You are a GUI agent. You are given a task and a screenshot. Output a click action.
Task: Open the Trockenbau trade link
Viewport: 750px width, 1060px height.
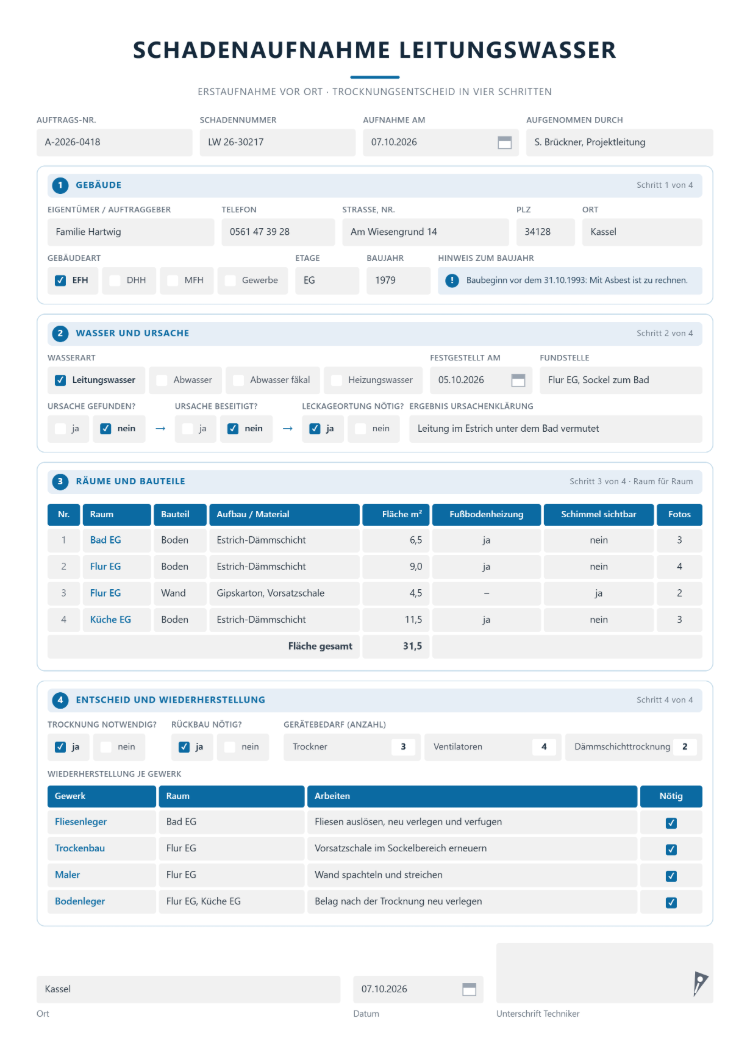tap(80, 848)
